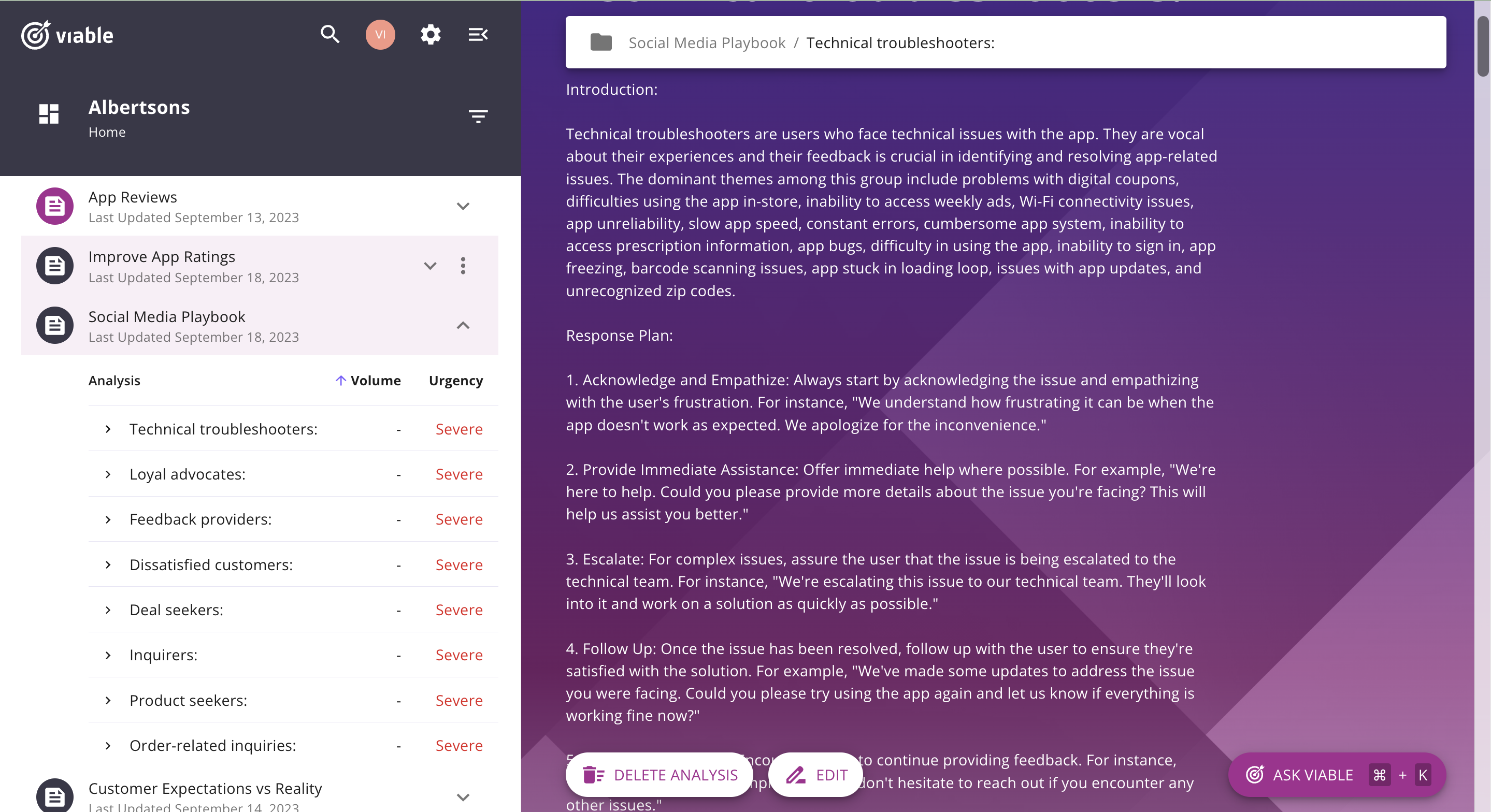Click the viable logo
Viewport: 1491px width, 812px height.
[x=68, y=35]
